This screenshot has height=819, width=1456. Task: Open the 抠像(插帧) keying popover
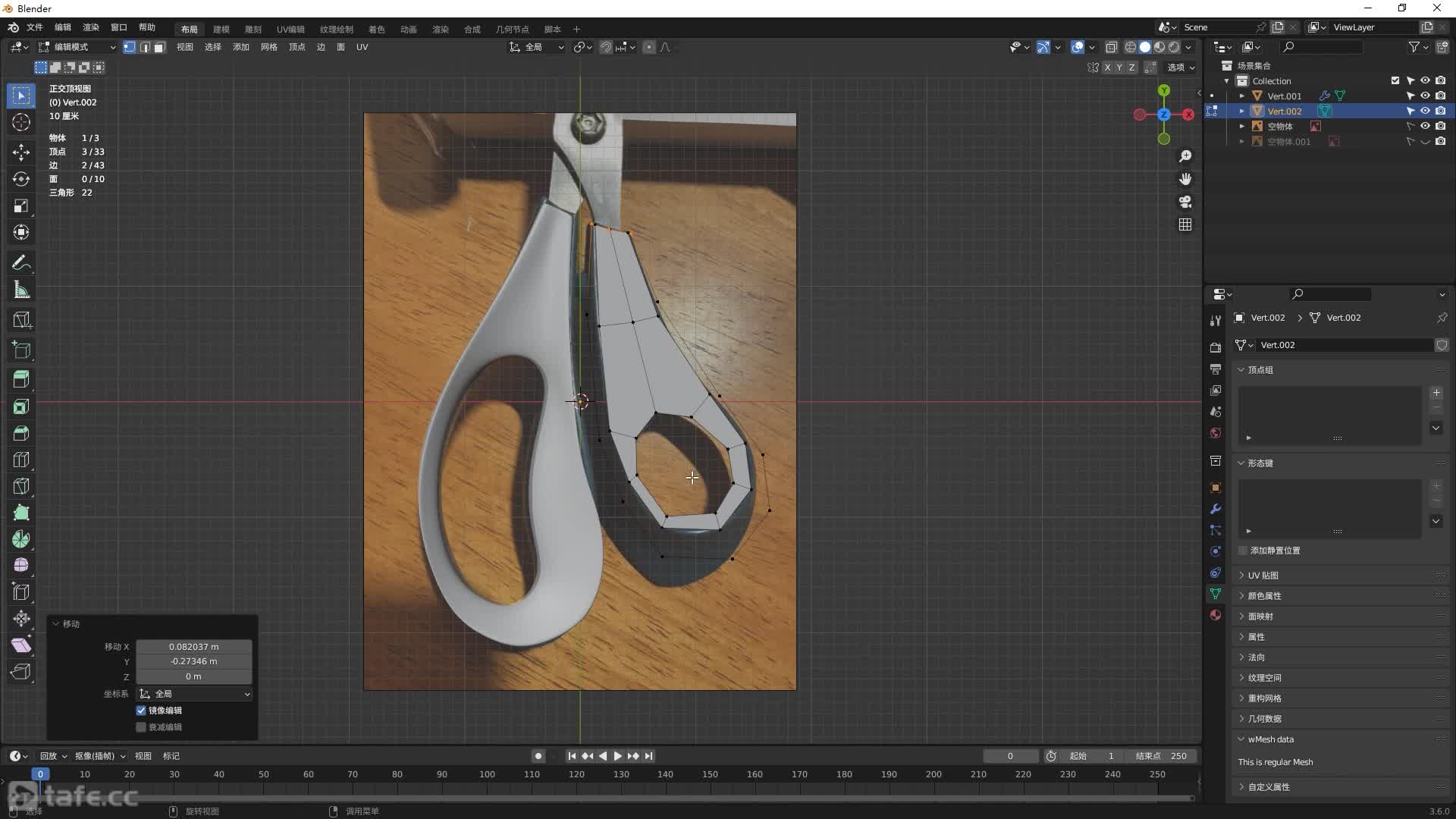tap(100, 756)
